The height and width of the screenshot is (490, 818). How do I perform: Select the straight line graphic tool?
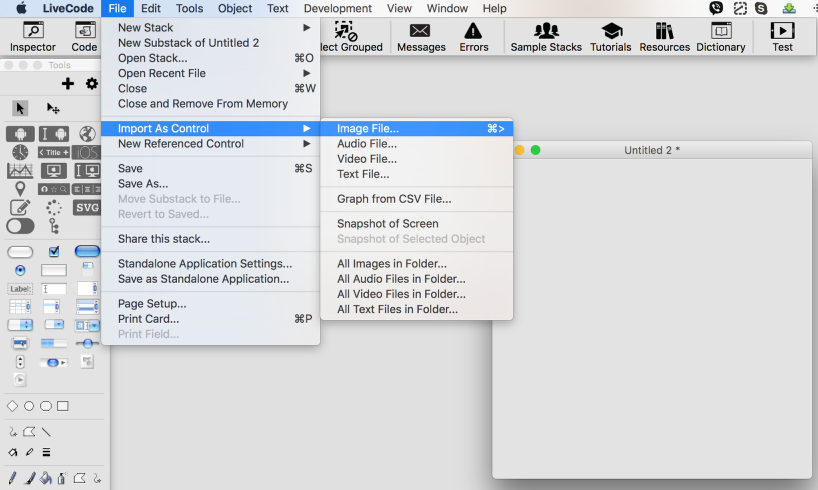46,432
